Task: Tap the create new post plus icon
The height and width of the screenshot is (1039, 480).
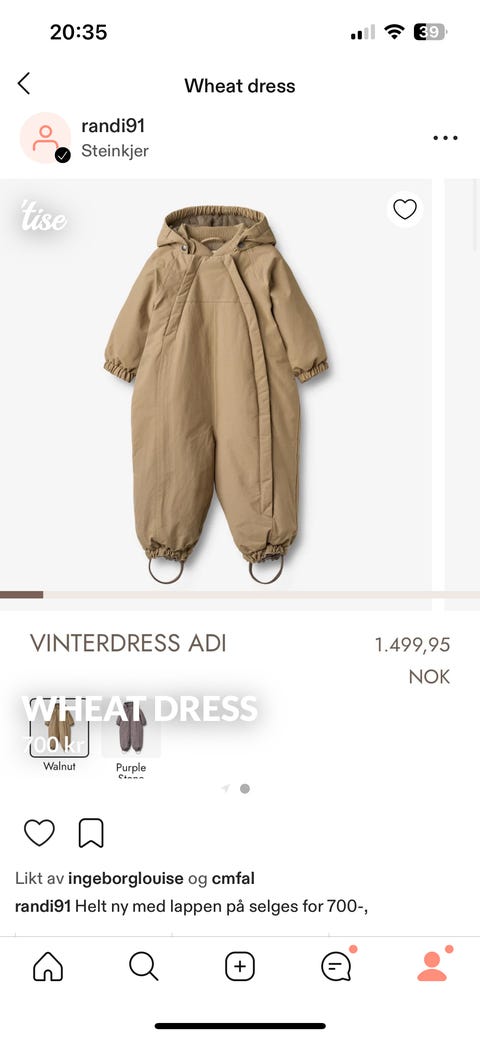Action: click(x=240, y=967)
